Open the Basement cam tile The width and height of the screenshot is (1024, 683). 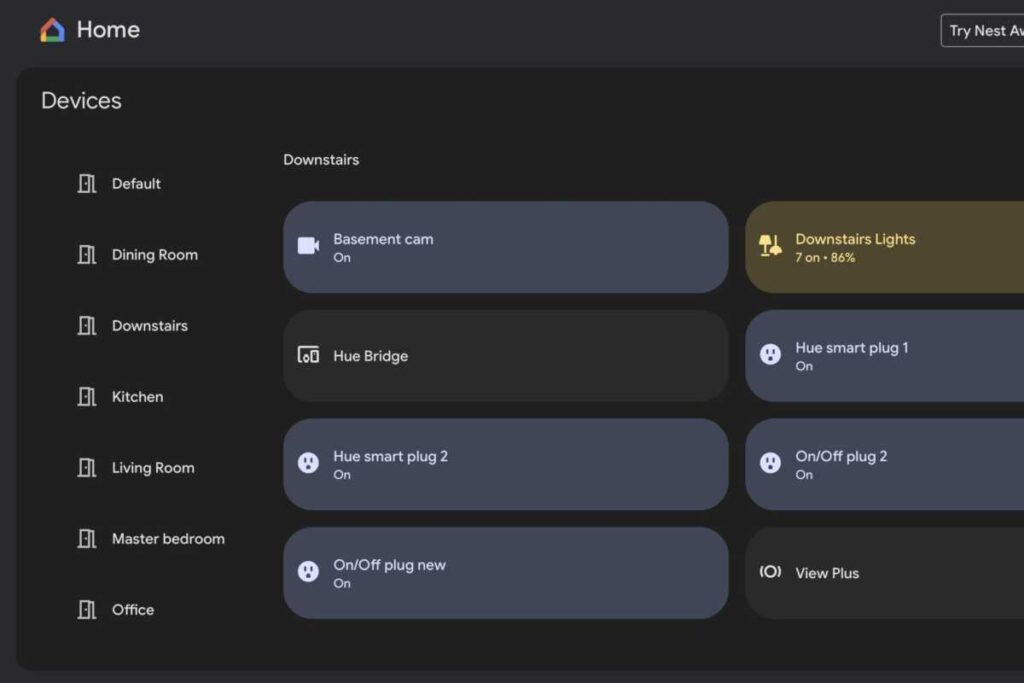[x=505, y=247]
